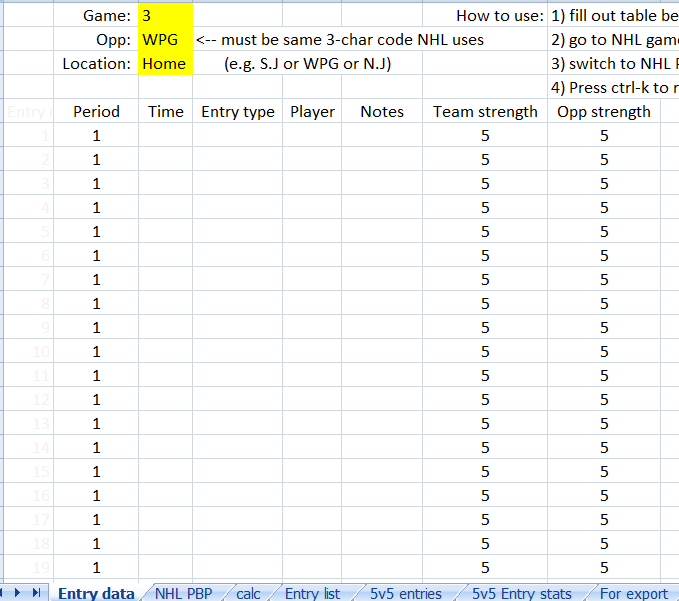Screen dimensions: 679x601
Task: Click the Team strength header cell
Action: pyautogui.click(x=485, y=111)
